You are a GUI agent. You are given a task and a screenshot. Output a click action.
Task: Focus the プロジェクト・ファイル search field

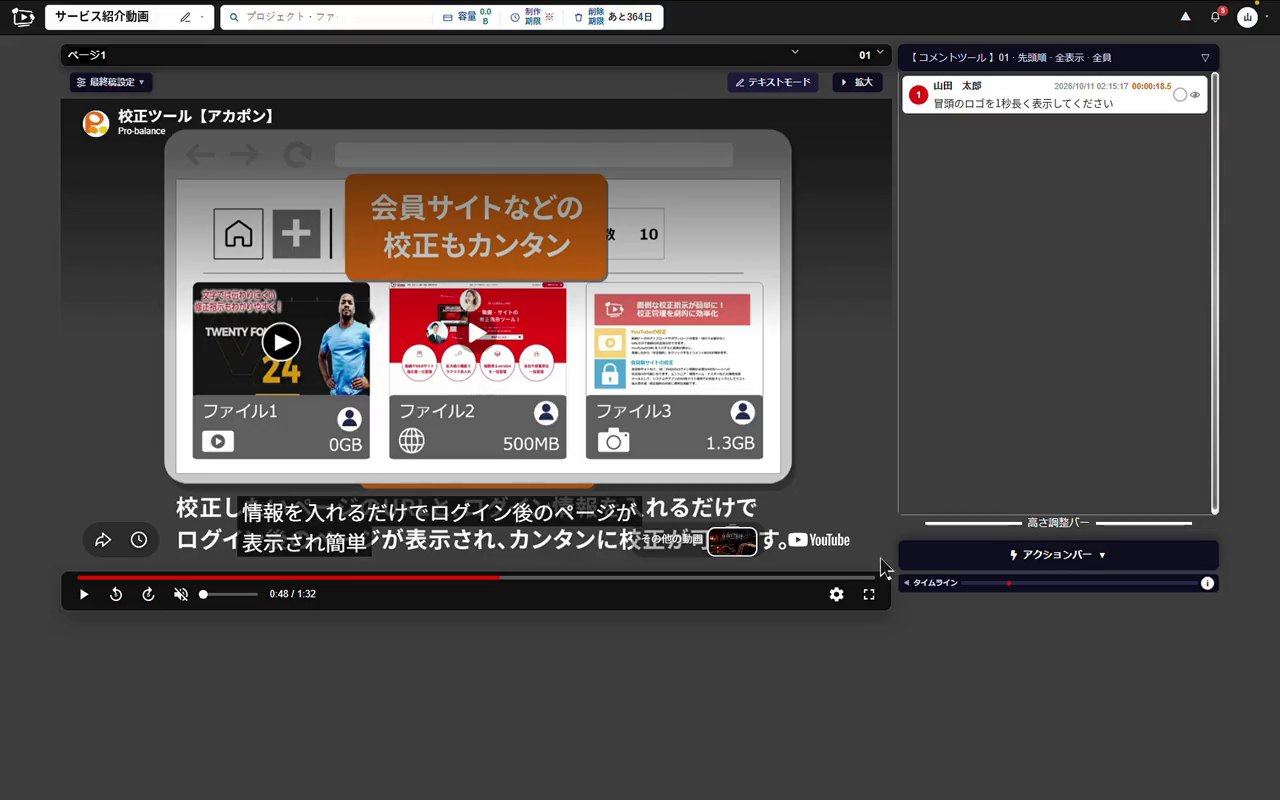click(327, 17)
